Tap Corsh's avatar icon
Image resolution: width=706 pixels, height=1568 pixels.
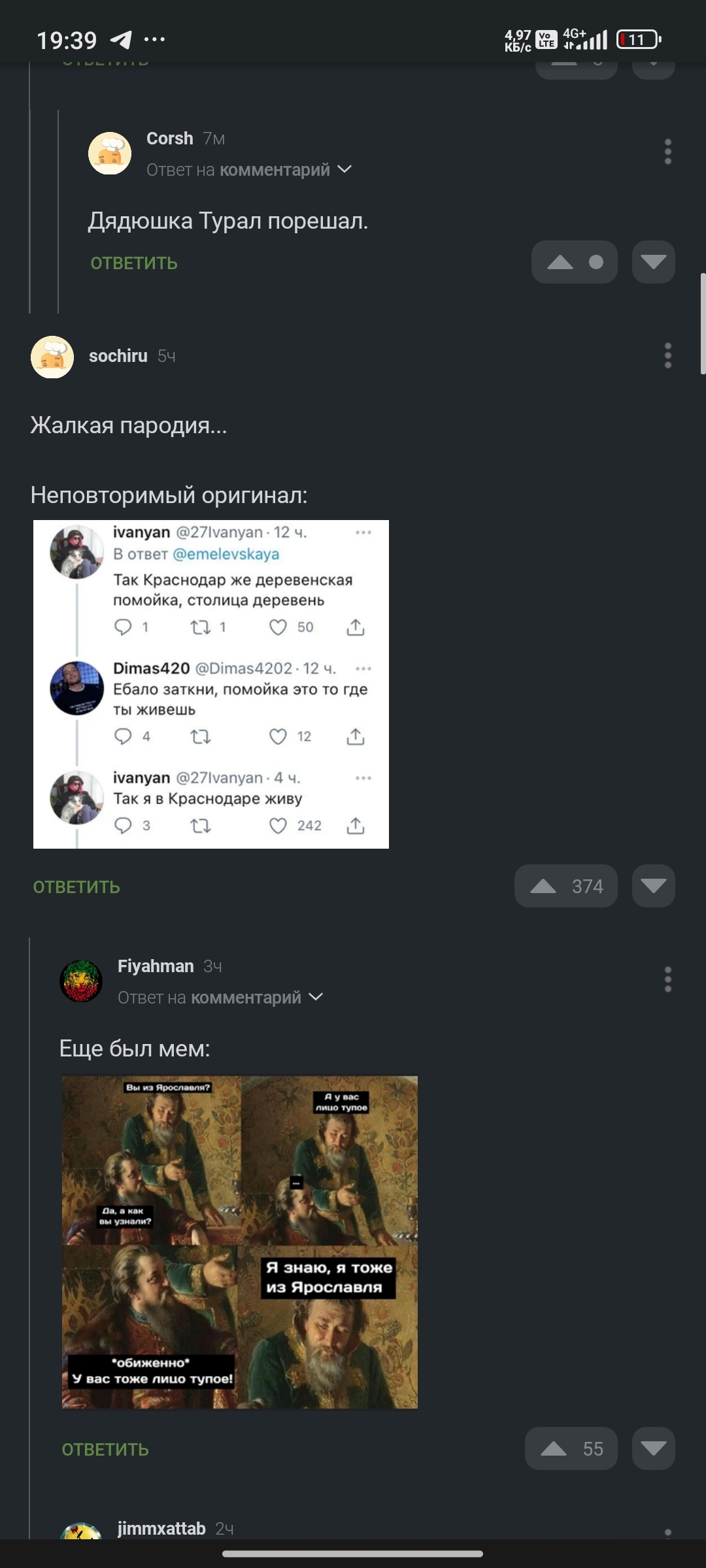(110, 153)
